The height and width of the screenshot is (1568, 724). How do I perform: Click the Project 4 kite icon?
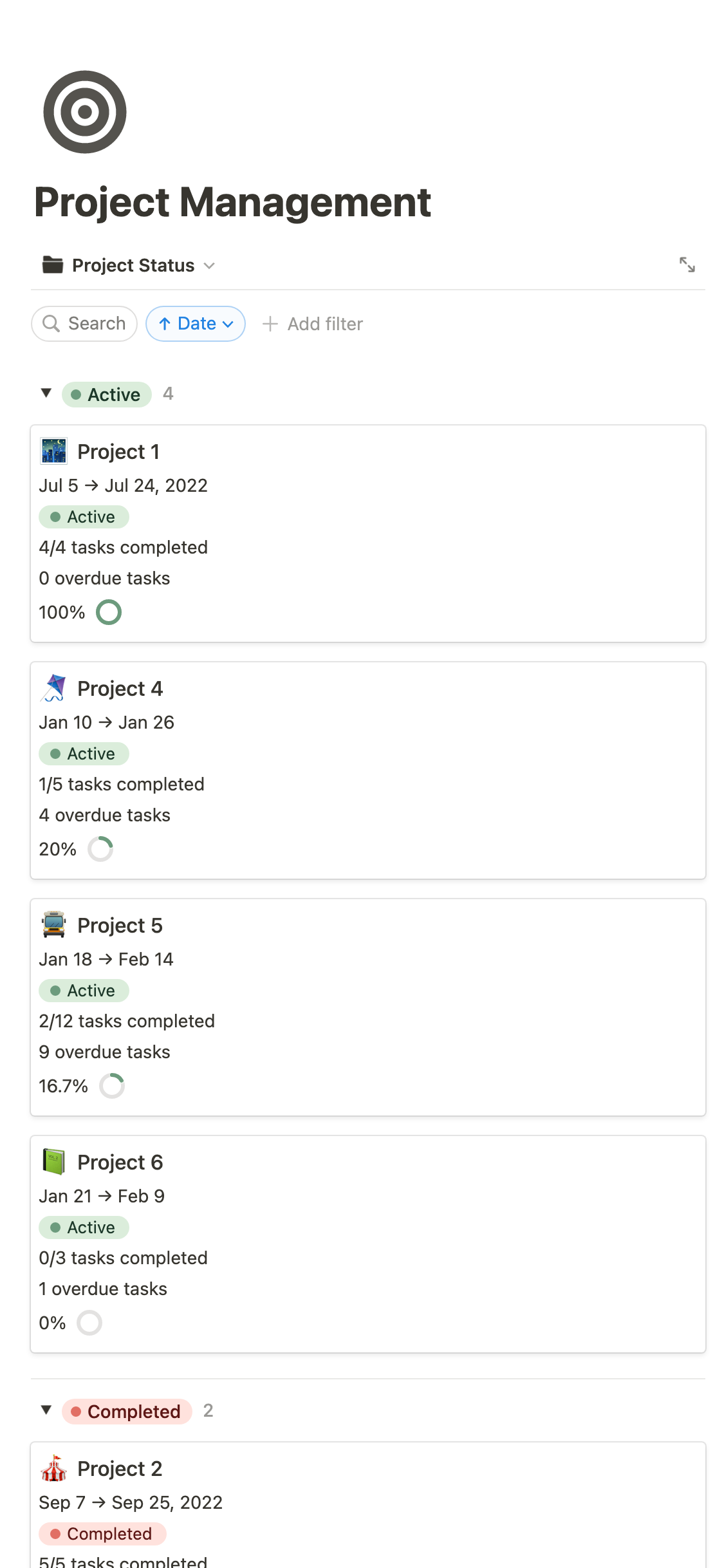pos(53,688)
